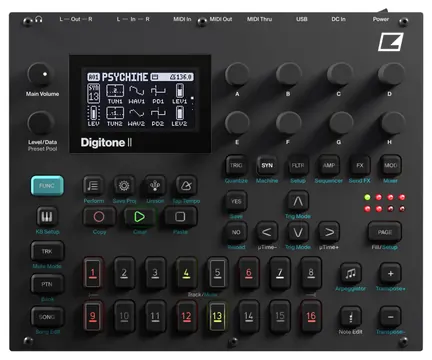
Task: Enable the Arpeggiator music-note button
Action: (x=350, y=274)
